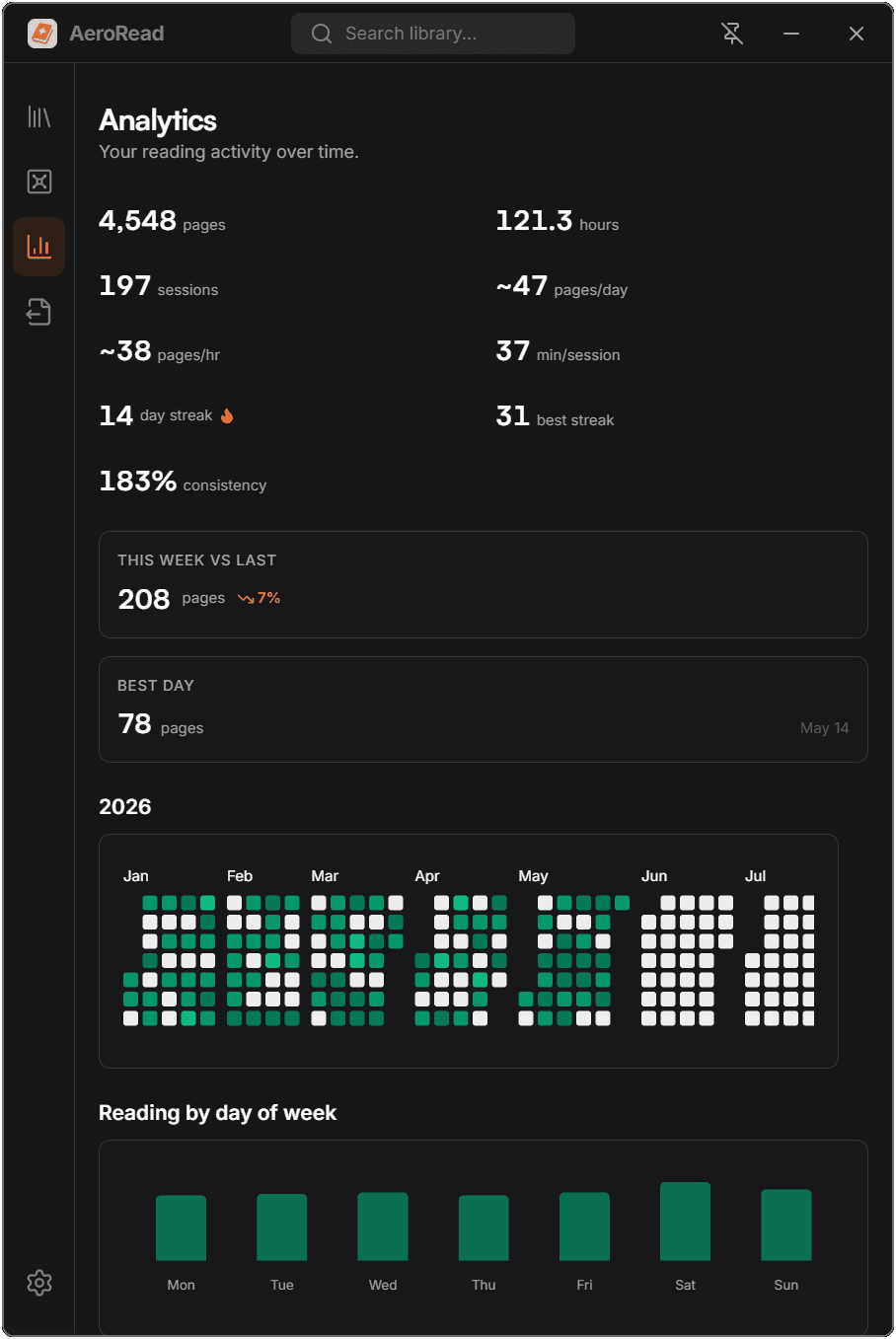This screenshot has height=1339, width=896.
Task: Click the magnifying glass in the search bar
Action: (321, 33)
